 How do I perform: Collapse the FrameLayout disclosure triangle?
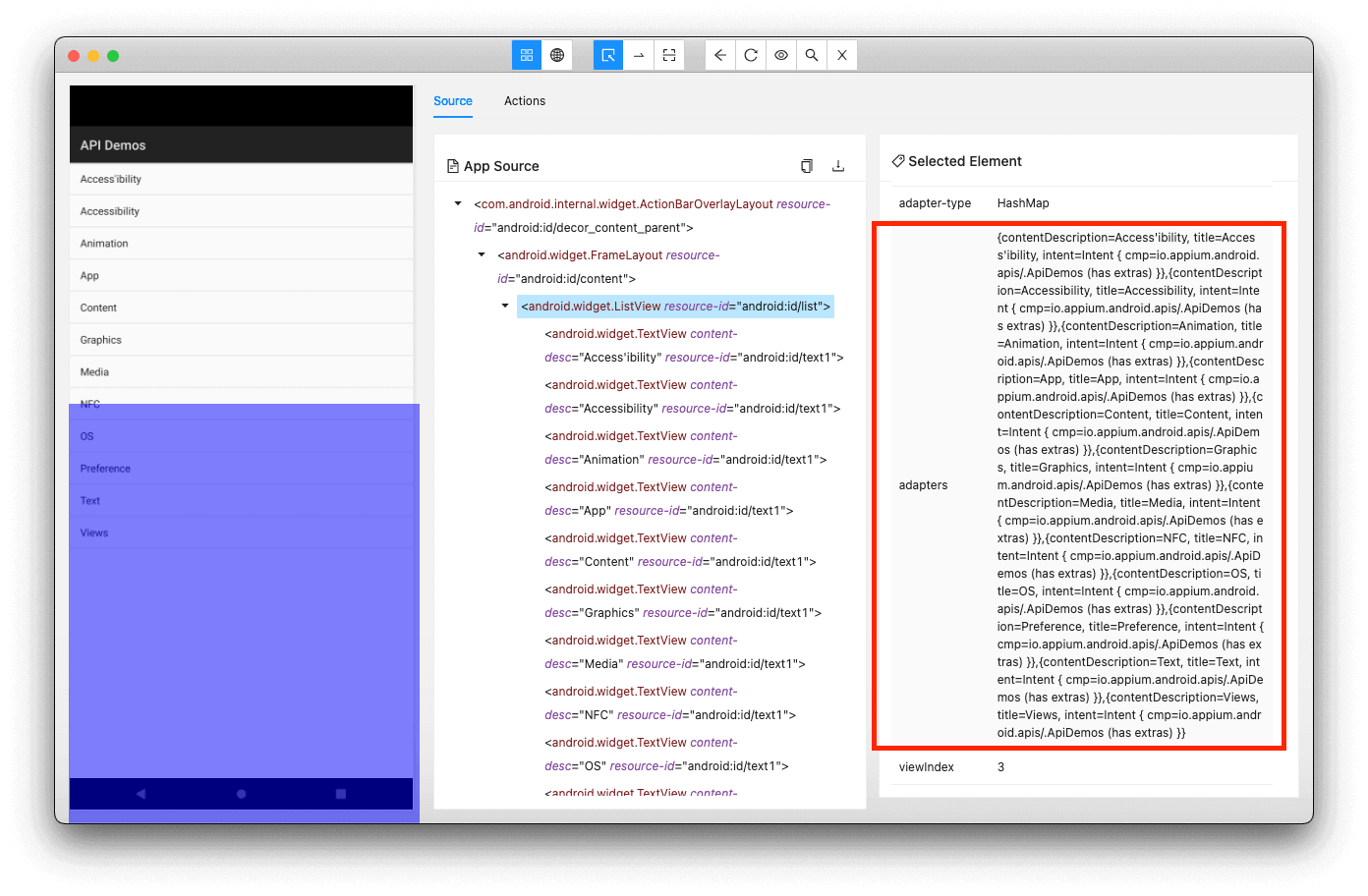coord(481,253)
